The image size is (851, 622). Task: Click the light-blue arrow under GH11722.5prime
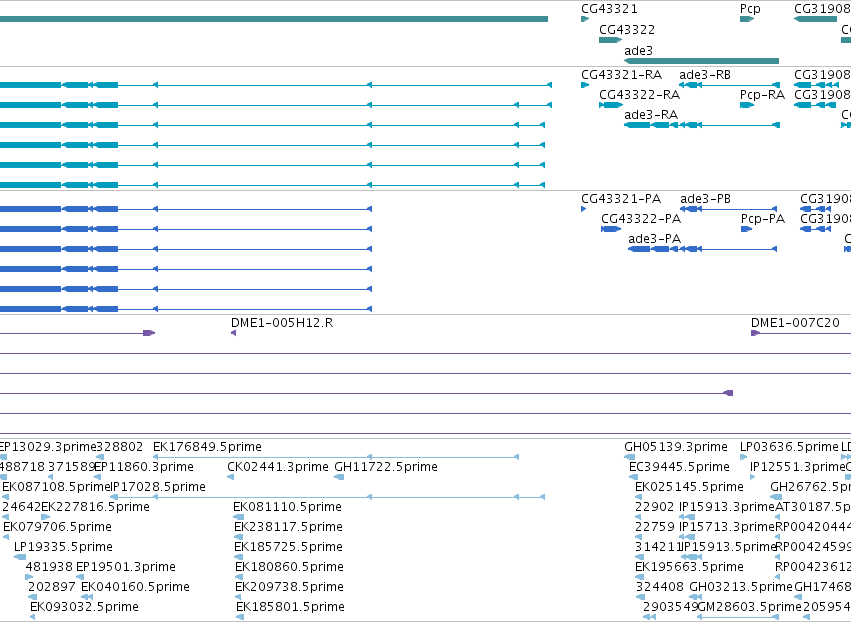(339, 477)
